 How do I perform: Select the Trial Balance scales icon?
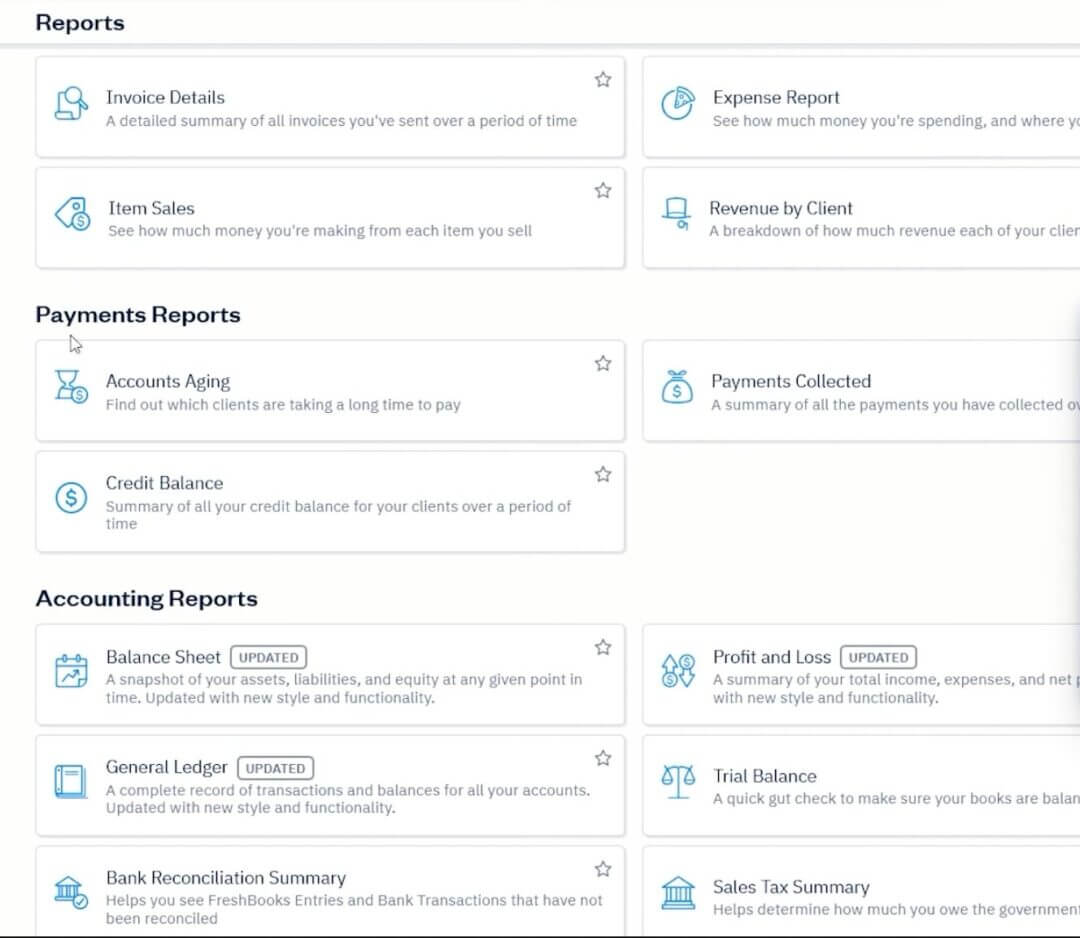[678, 784]
